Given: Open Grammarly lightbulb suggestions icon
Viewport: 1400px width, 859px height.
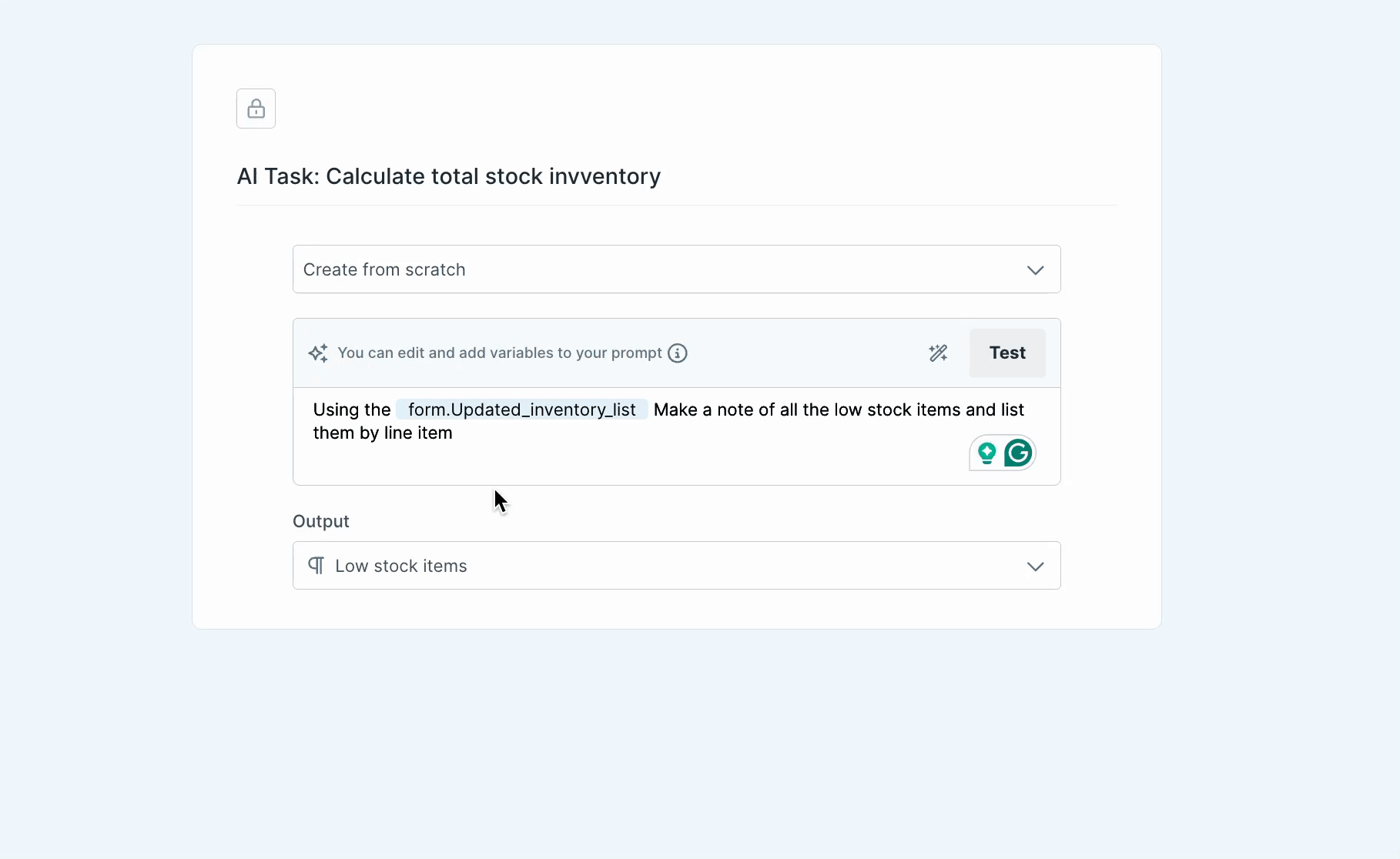Looking at the screenshot, I should (x=986, y=453).
